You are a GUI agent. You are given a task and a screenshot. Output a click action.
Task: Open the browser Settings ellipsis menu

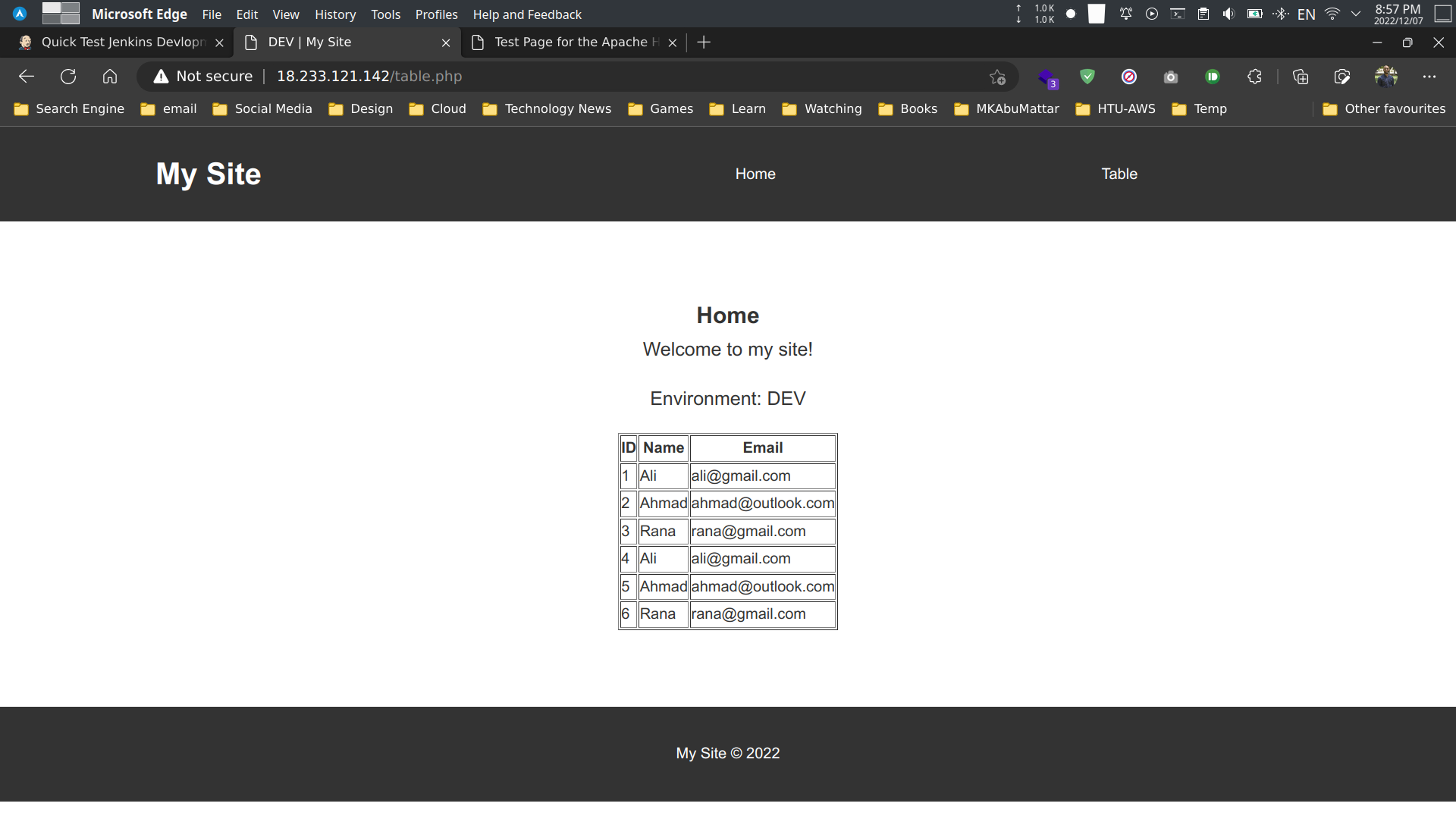[x=1430, y=76]
